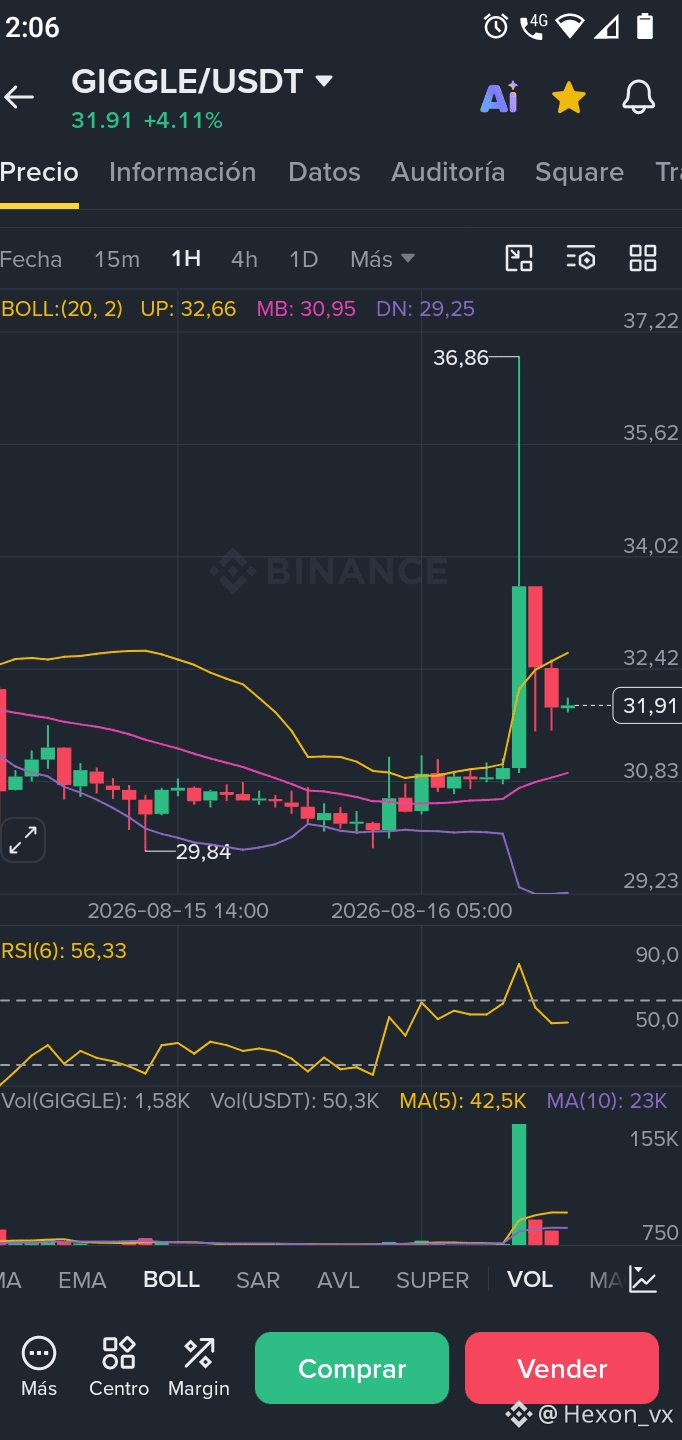Tap the MA(10): 23K volume label

pyautogui.click(x=607, y=1101)
